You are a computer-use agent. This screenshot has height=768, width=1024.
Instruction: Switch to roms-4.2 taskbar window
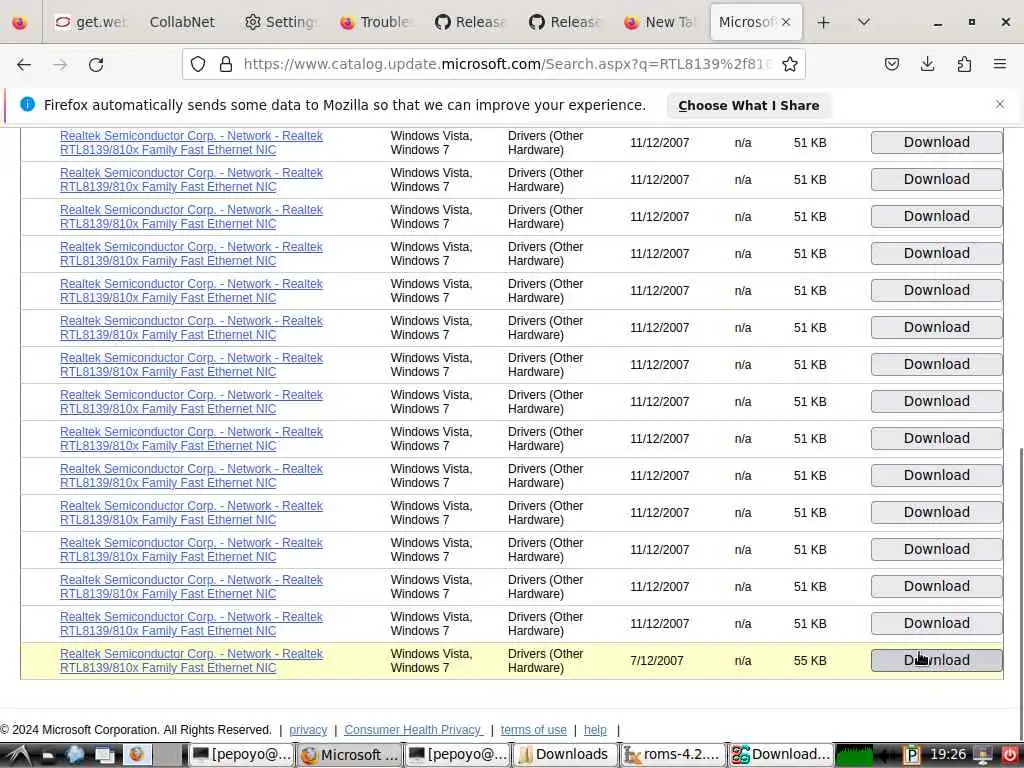tap(673, 755)
